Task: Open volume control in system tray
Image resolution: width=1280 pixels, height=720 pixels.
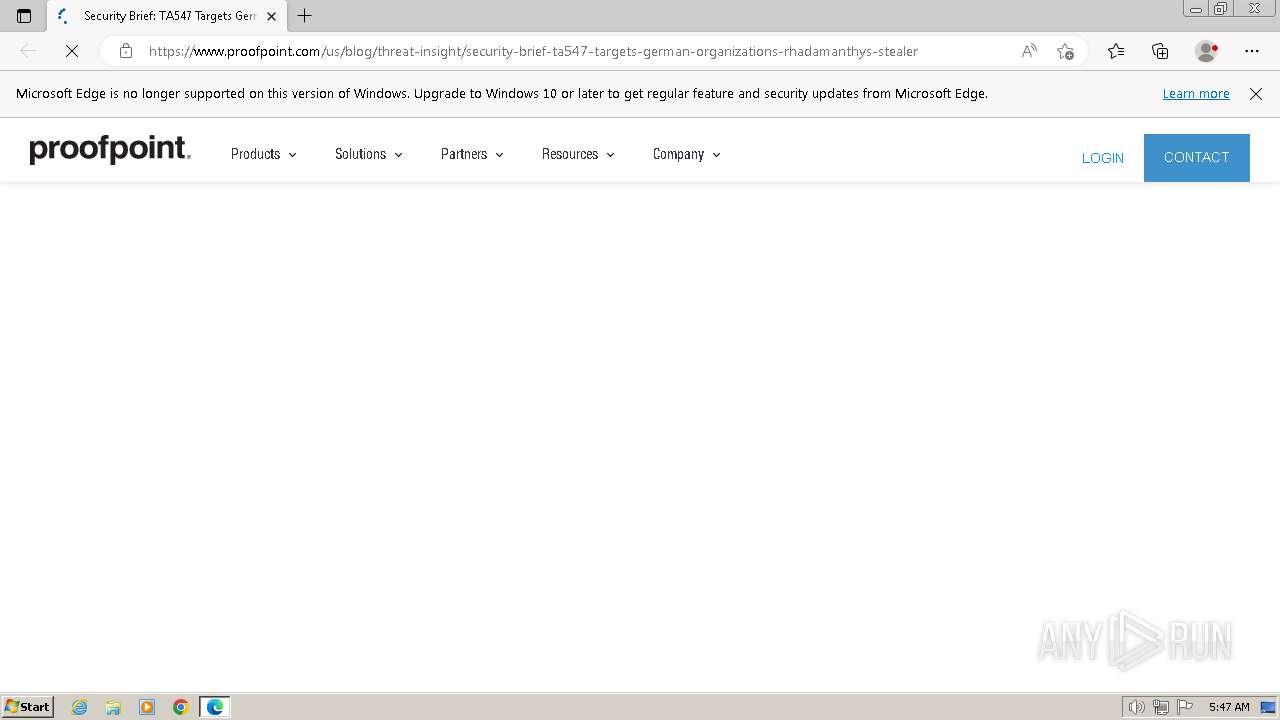Action: tap(1136, 707)
